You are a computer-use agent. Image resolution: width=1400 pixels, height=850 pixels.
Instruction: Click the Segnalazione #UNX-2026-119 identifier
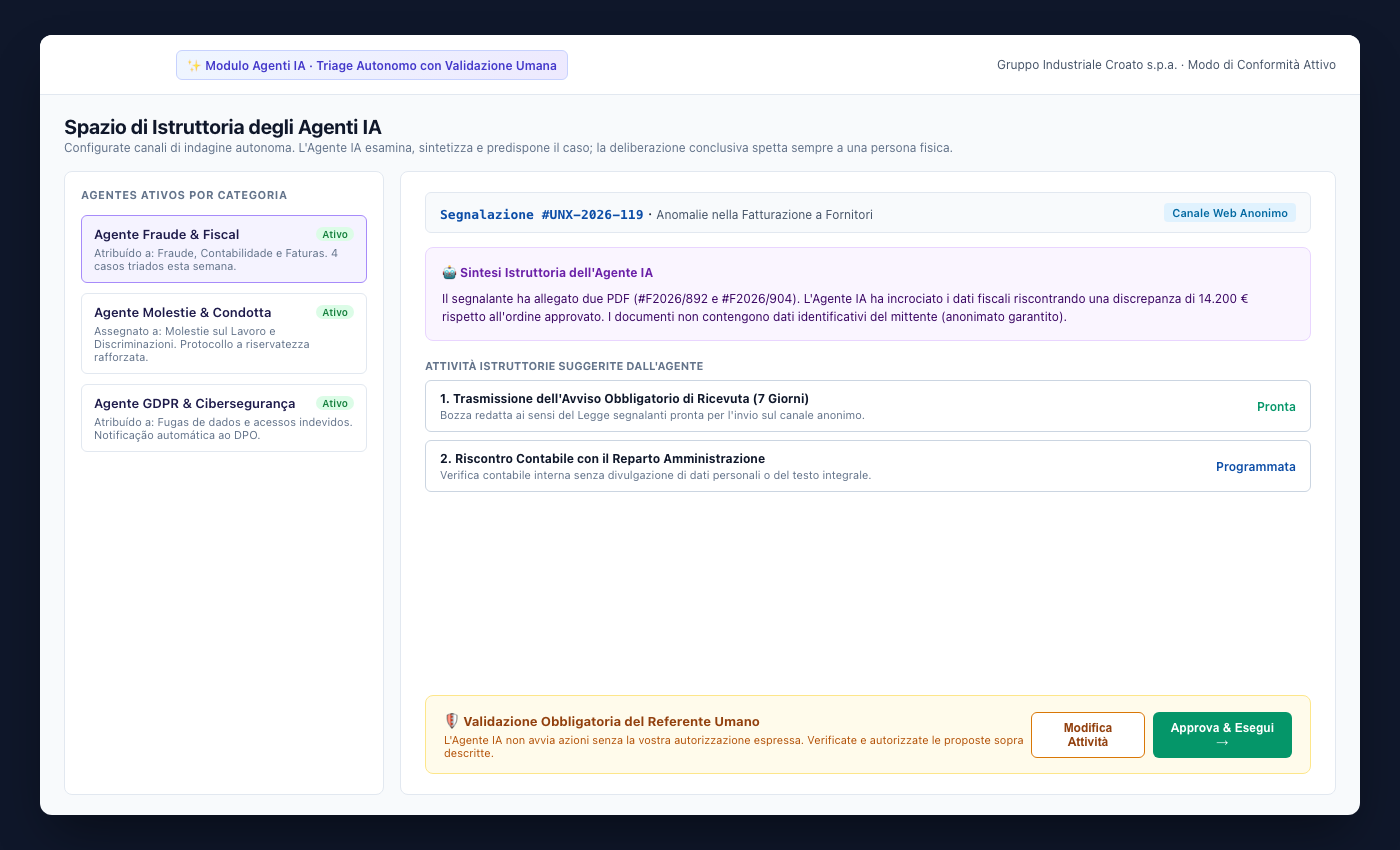(x=542, y=214)
